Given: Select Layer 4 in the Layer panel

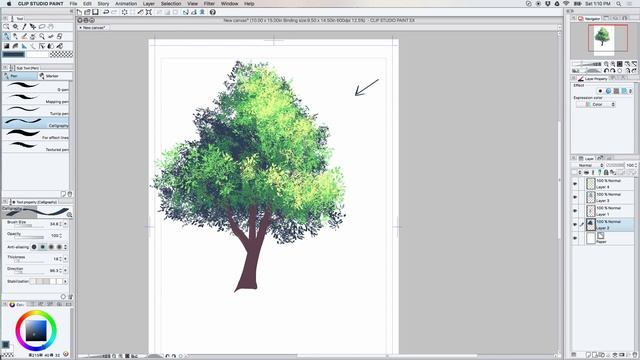Looking at the screenshot, I should click(x=609, y=184).
